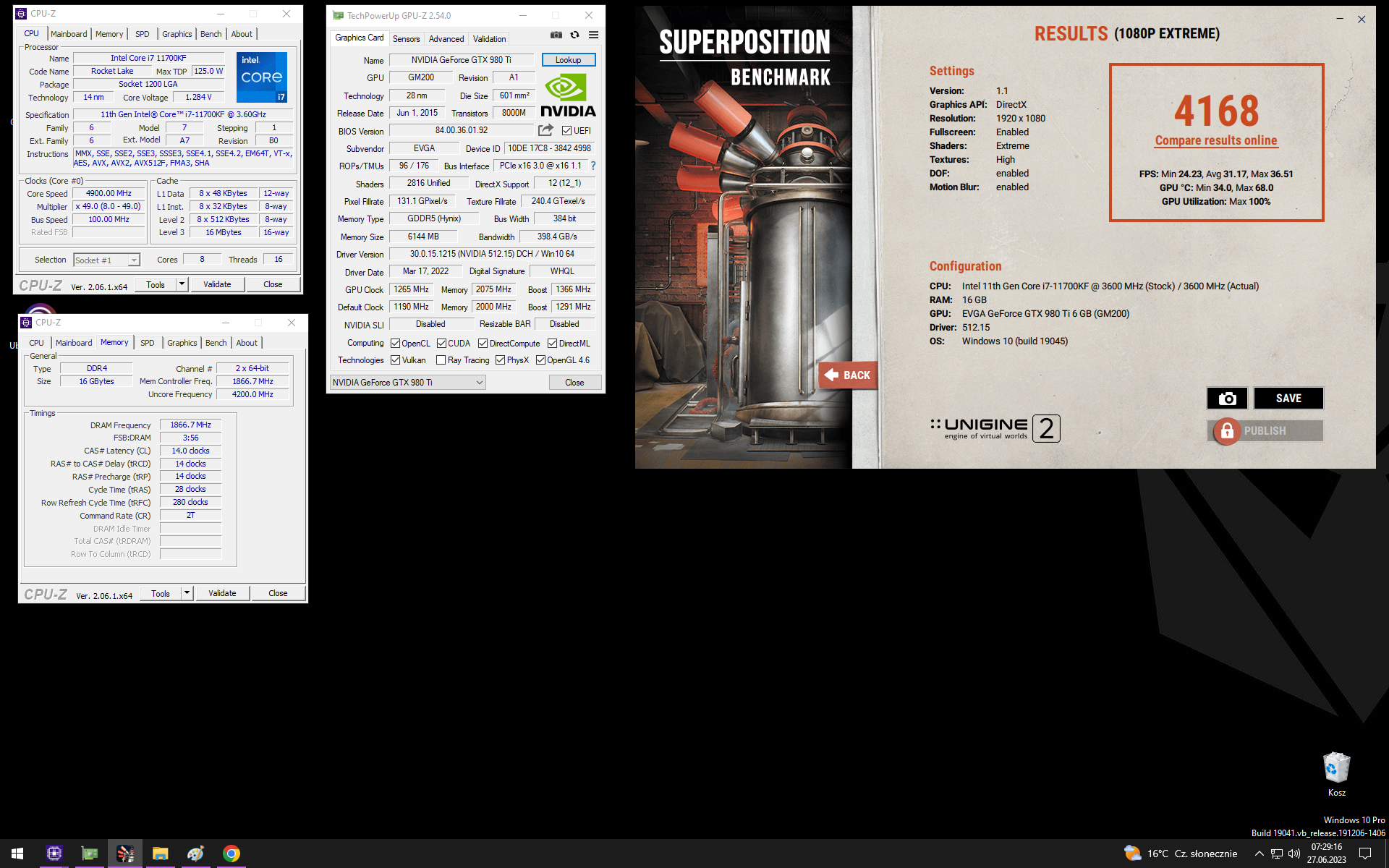The width and height of the screenshot is (1389, 868).
Task: Click Validate in the lower CPU-Z window
Action: (x=222, y=593)
